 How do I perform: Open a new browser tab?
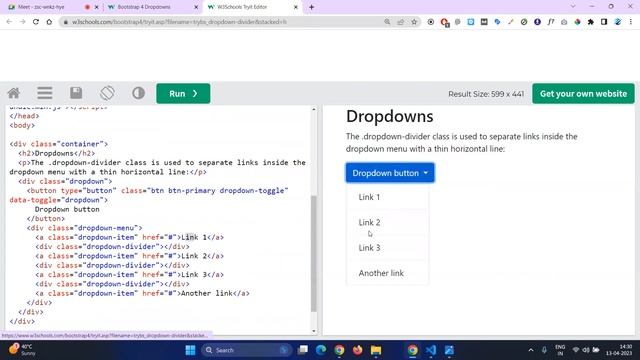click(x=311, y=7)
